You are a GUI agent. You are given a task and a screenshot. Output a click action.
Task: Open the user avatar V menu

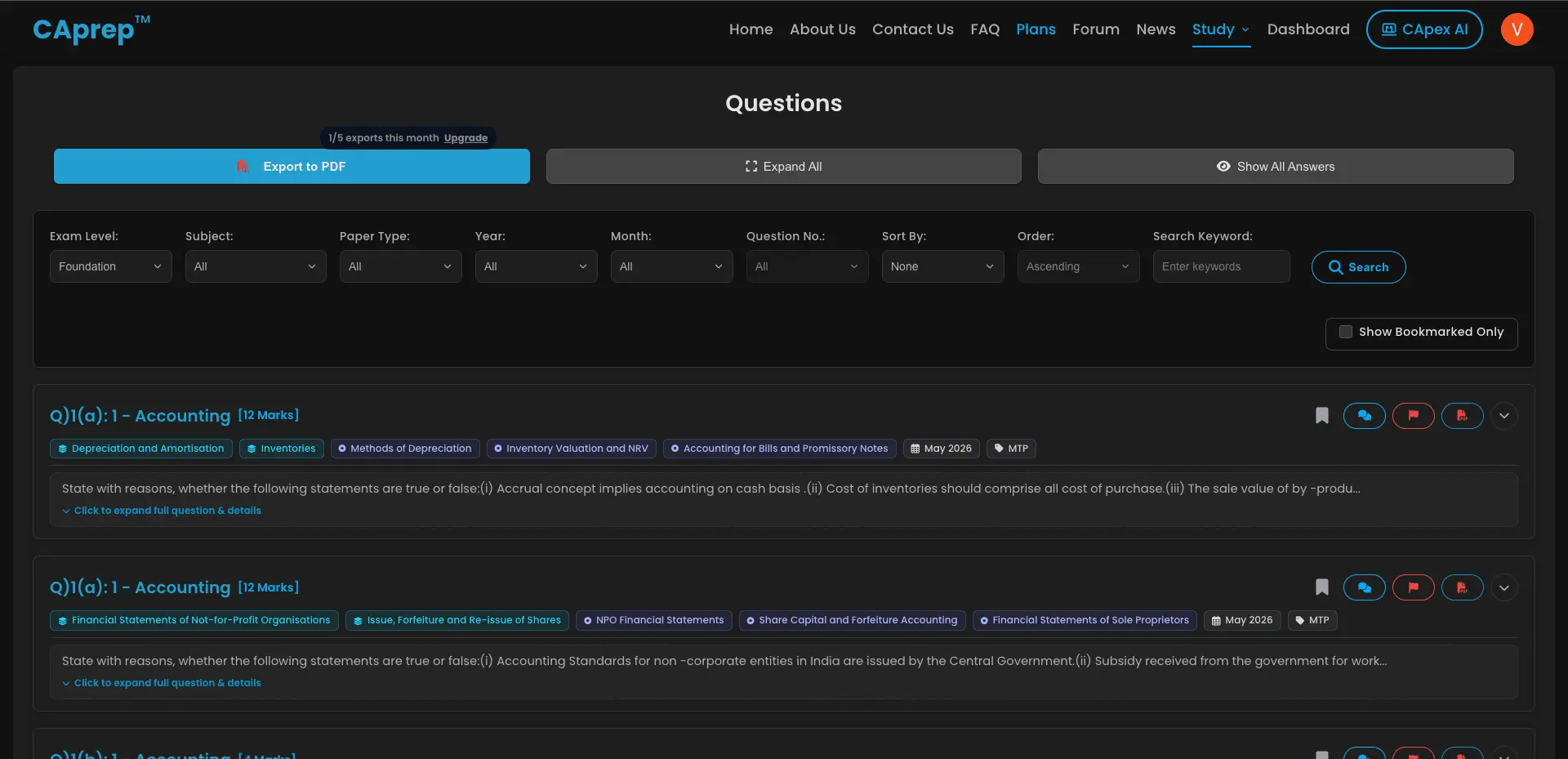coord(1517,29)
